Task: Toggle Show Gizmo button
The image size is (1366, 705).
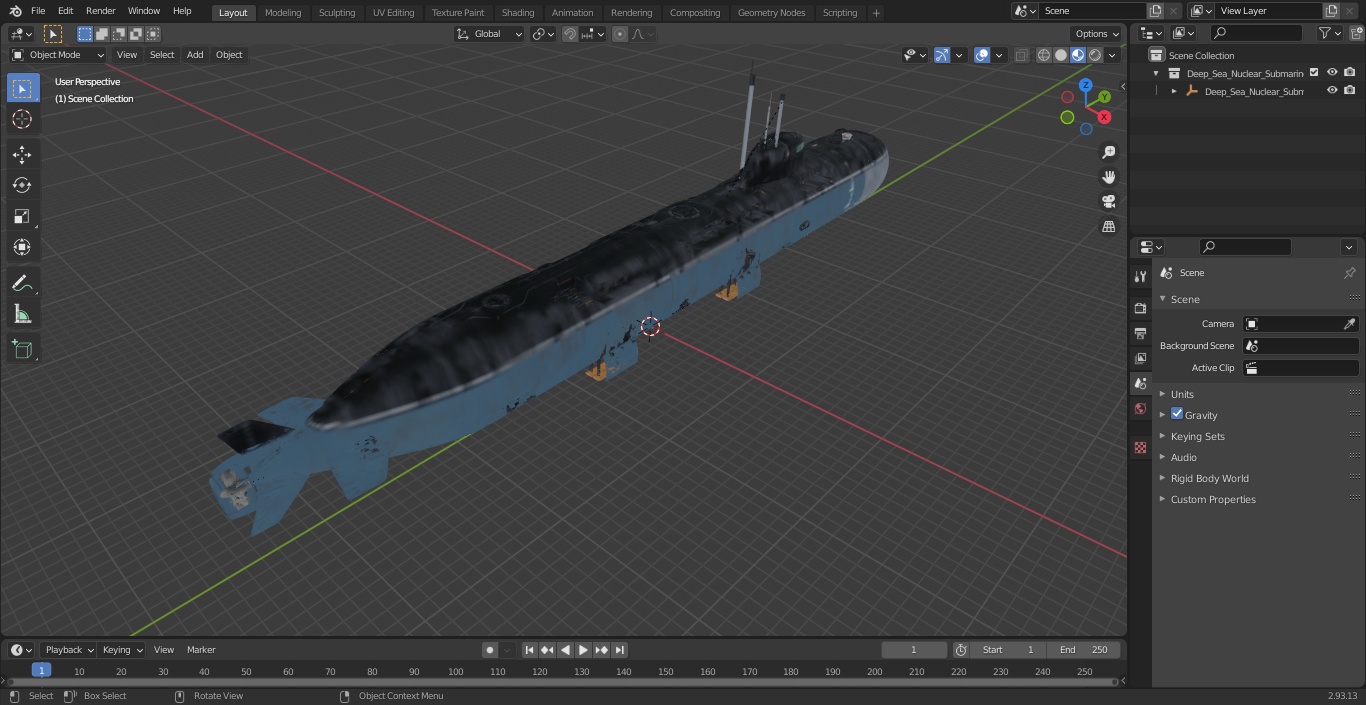Action: click(x=942, y=55)
